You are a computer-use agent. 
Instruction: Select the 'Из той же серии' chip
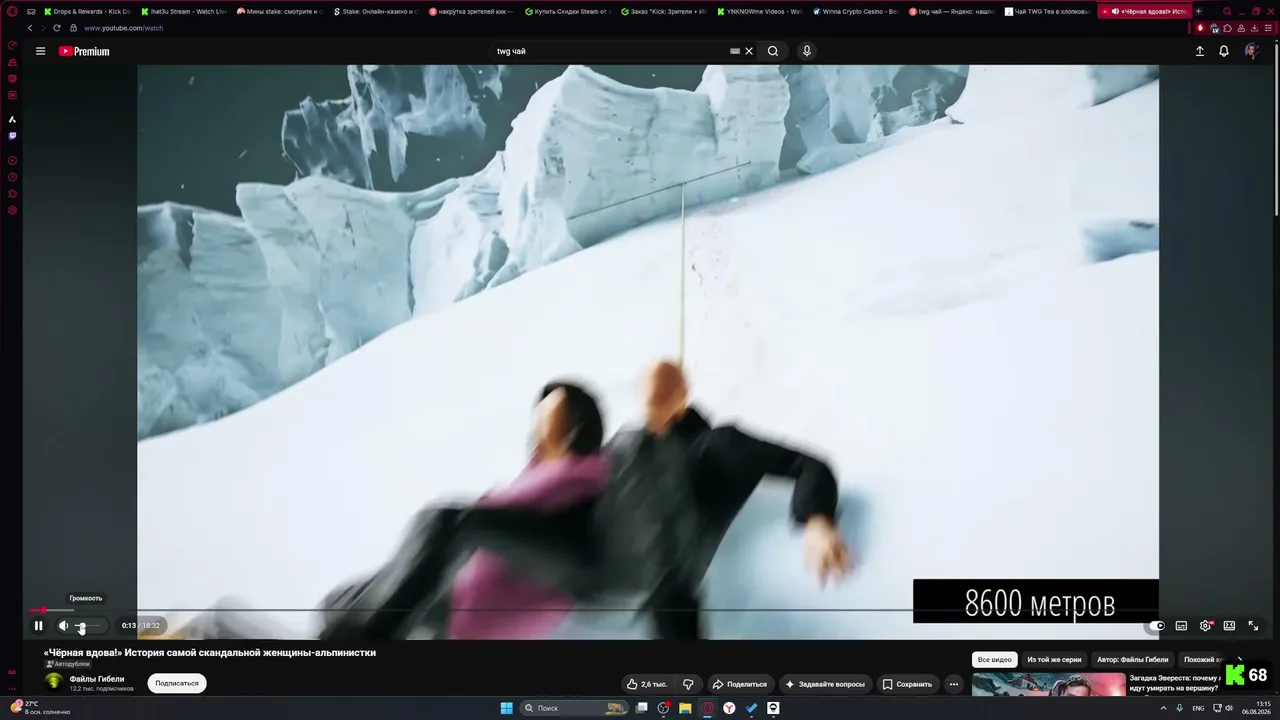(1054, 660)
